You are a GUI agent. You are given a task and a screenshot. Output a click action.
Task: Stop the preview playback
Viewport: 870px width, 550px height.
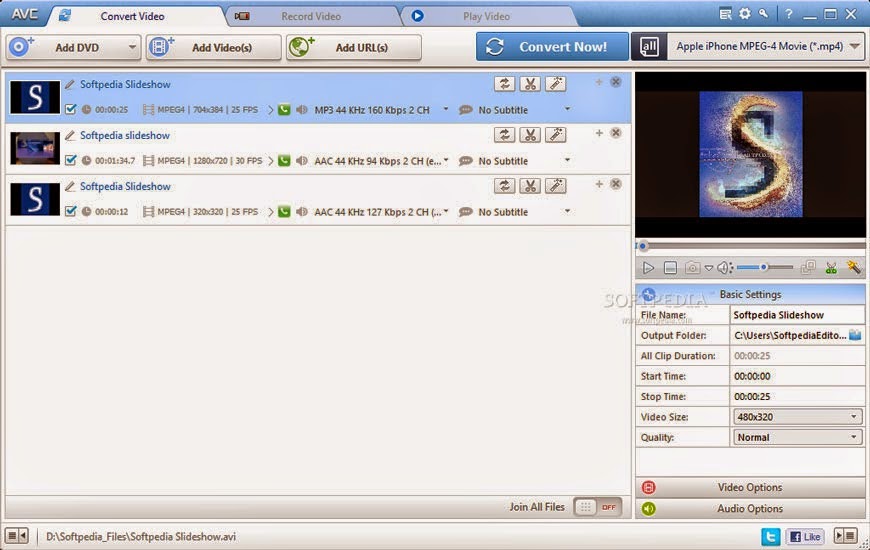(x=670, y=268)
